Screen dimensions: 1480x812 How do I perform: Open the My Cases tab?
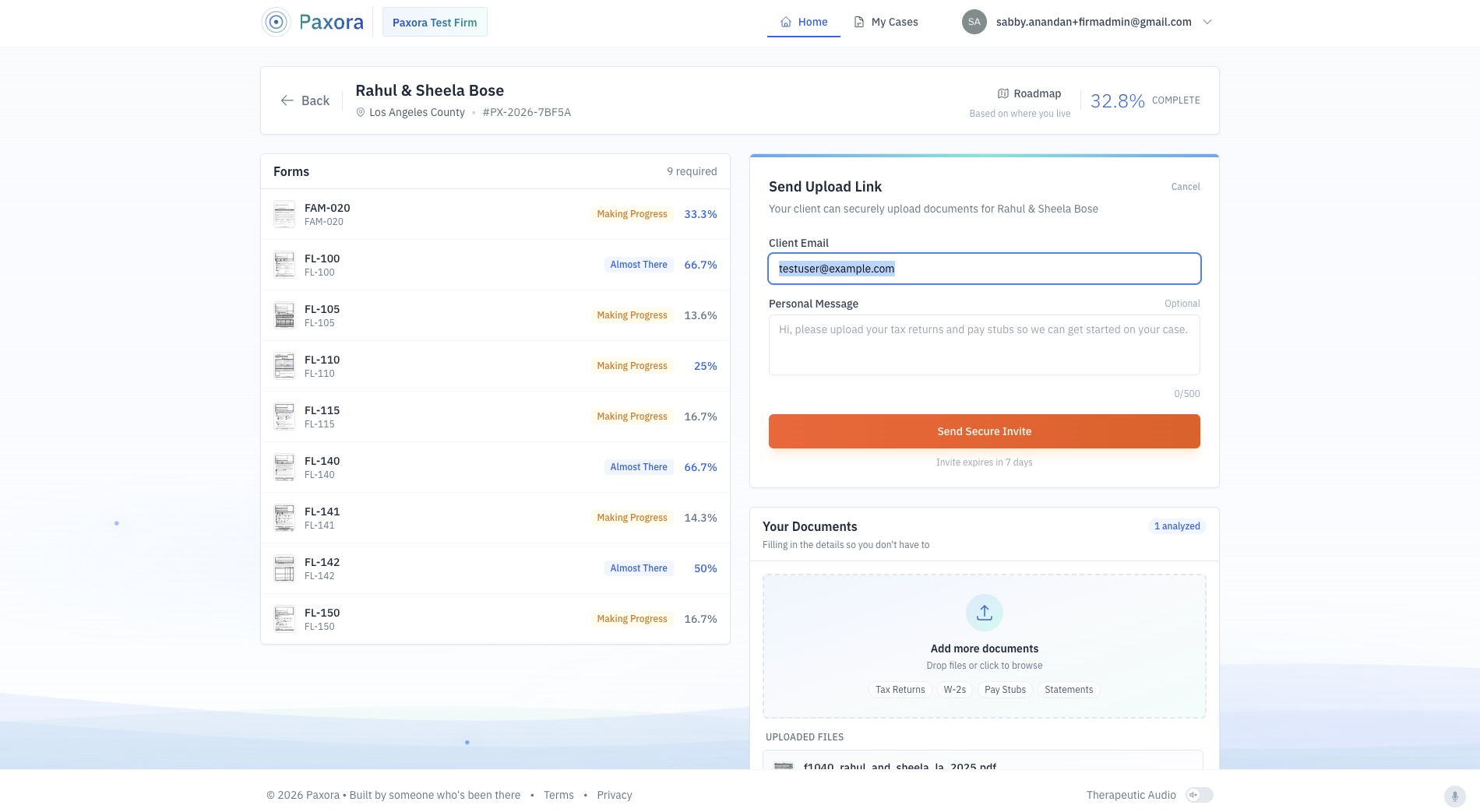coord(886,22)
